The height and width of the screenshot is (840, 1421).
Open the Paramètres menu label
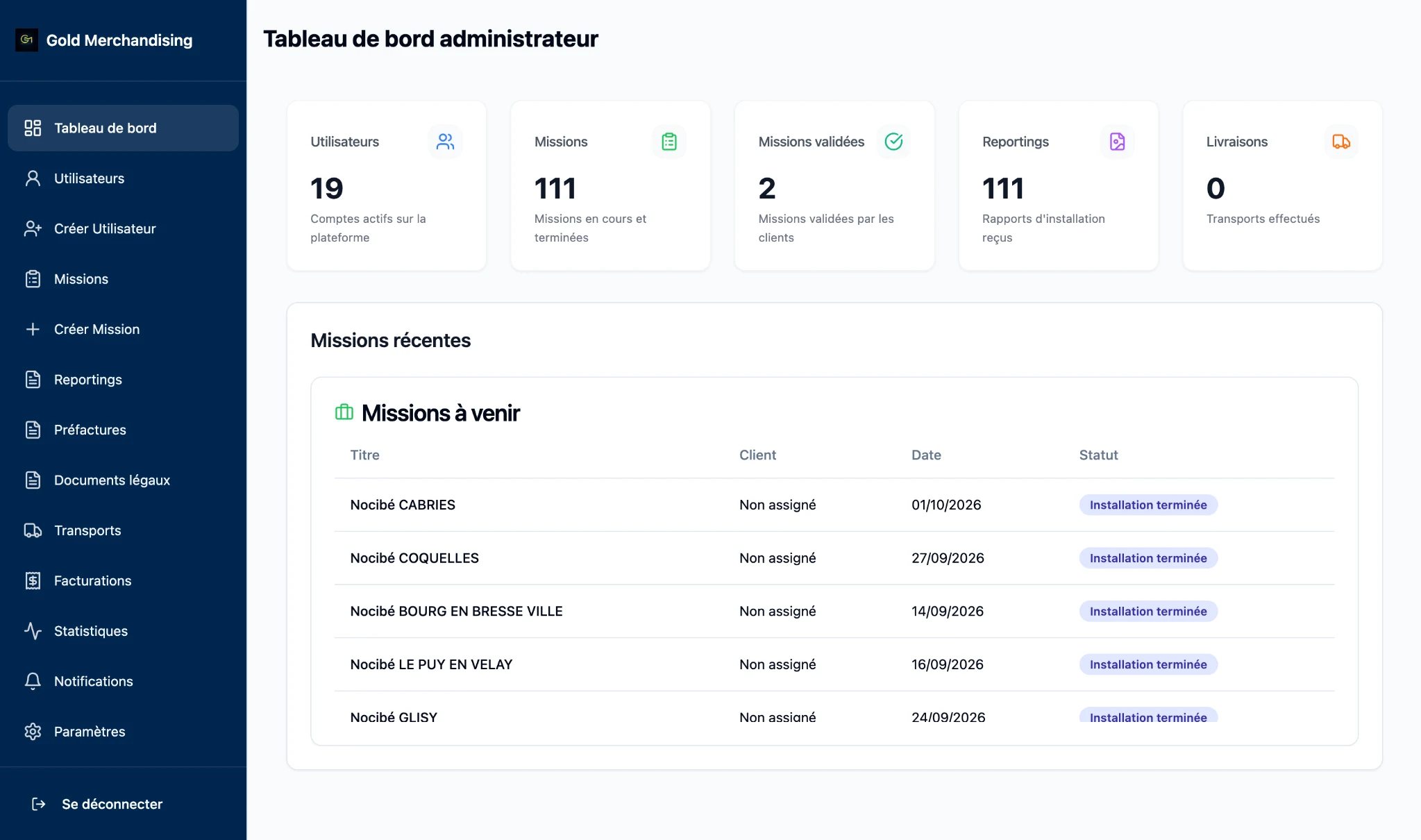[x=90, y=732]
